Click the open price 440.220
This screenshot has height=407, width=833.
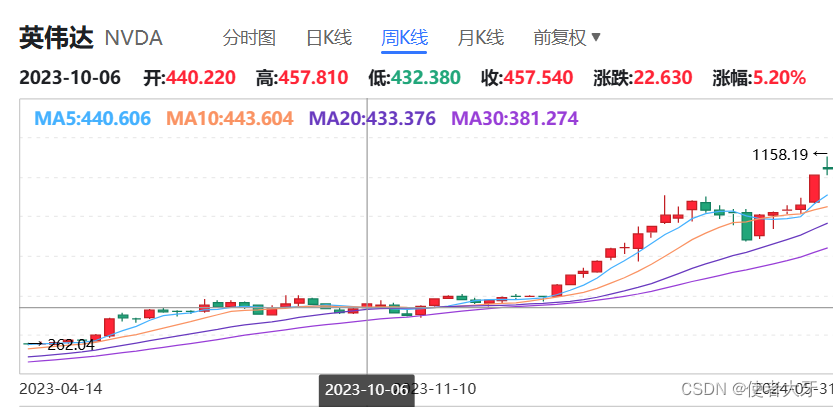pyautogui.click(x=201, y=78)
